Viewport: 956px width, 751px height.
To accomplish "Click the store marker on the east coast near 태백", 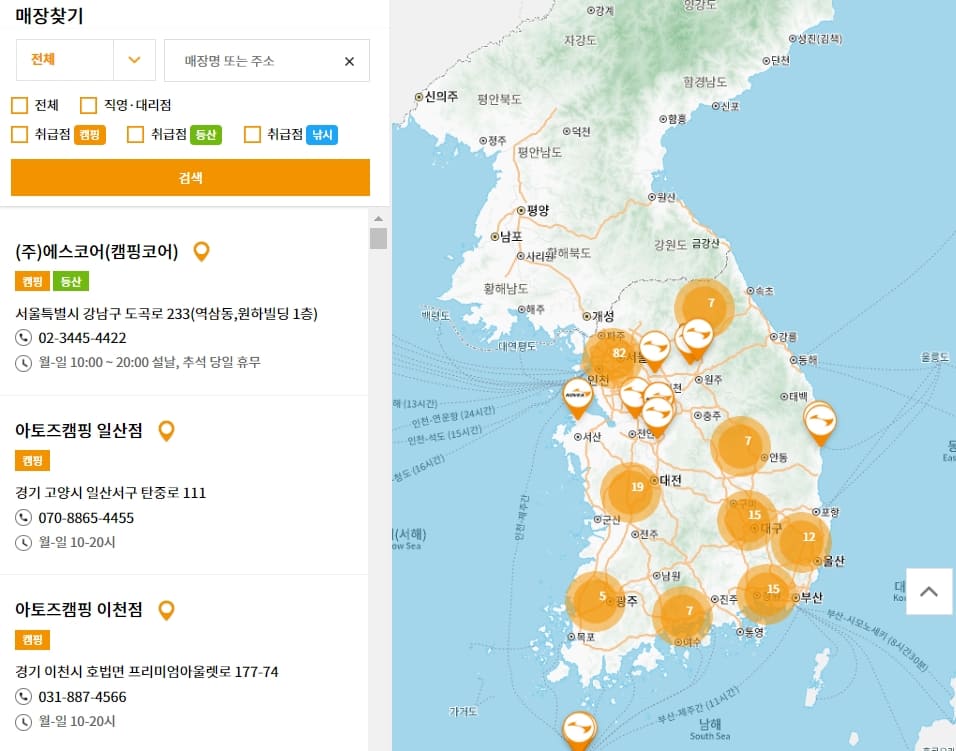I will pos(820,422).
